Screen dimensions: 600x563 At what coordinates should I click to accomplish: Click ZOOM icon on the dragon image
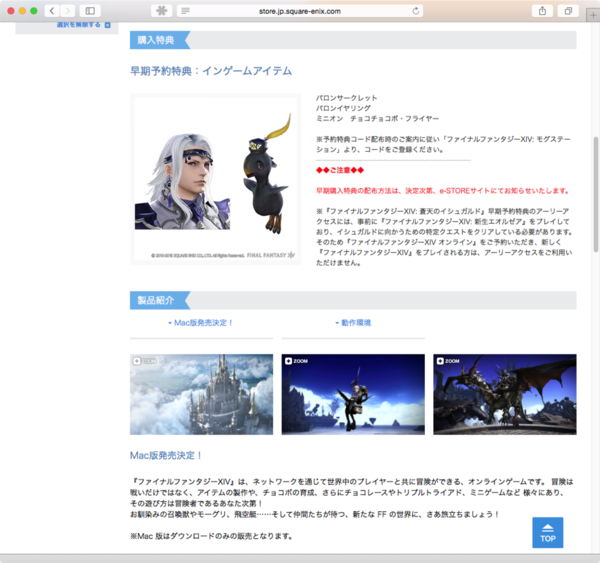point(448,361)
